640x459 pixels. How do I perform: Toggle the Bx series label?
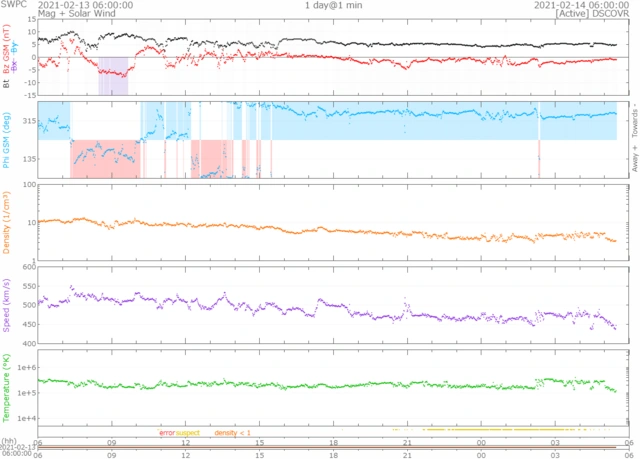[15, 66]
